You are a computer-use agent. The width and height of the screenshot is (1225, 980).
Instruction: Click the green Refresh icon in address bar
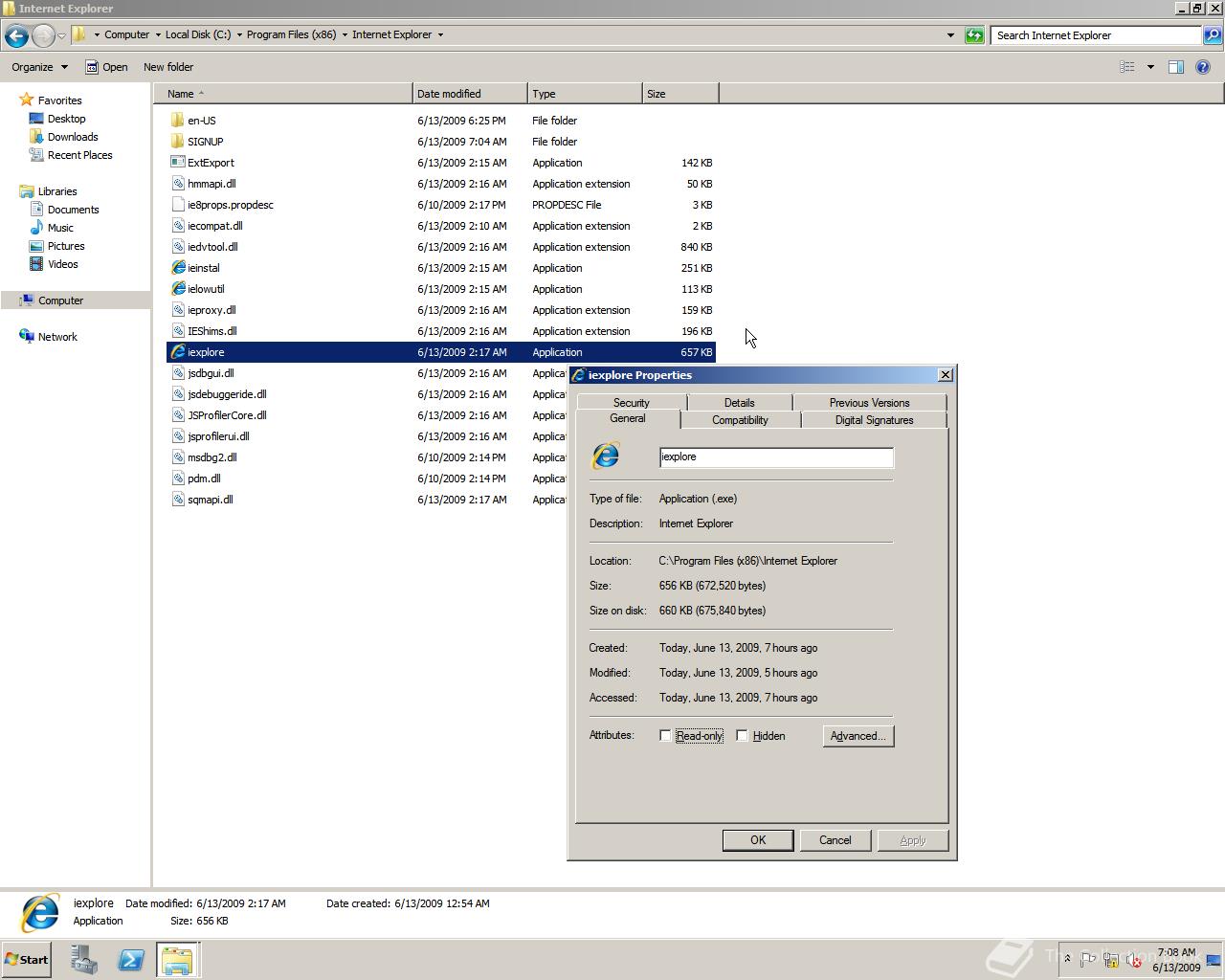(x=974, y=35)
